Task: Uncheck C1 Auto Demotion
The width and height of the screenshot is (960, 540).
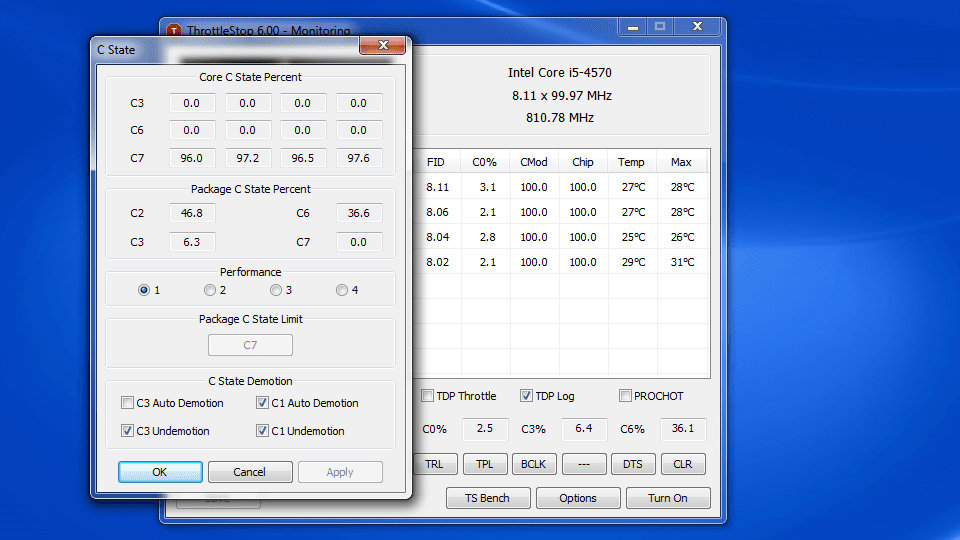Action: click(262, 403)
